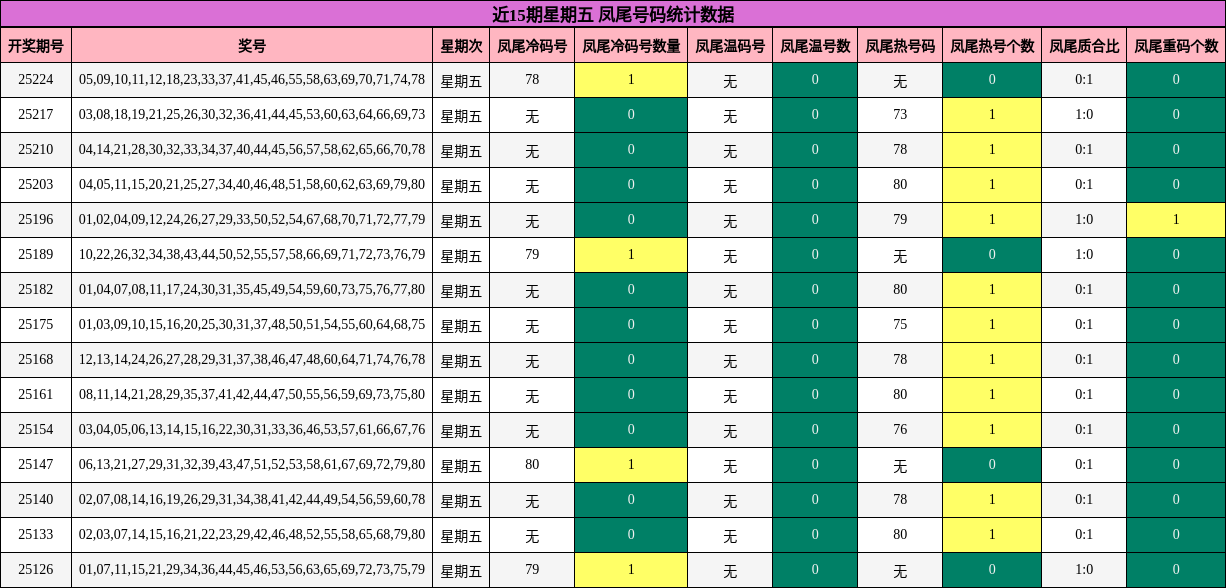Click yellow cold-count cell 1 in row 25224

(x=631, y=80)
